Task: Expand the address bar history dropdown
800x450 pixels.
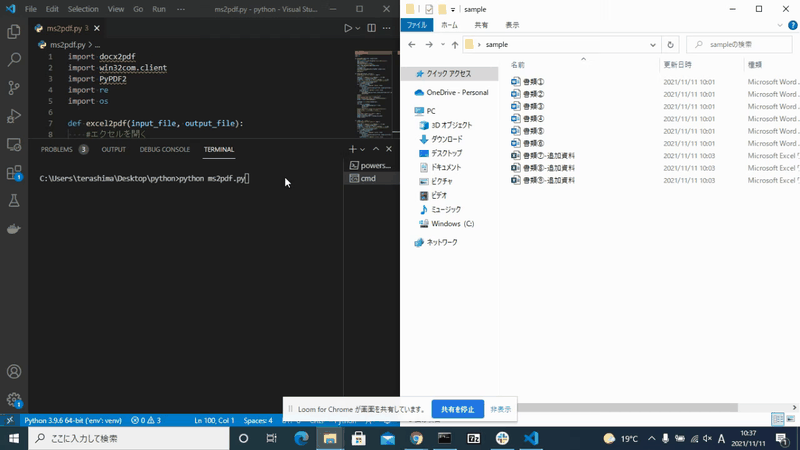Action: tap(653, 44)
